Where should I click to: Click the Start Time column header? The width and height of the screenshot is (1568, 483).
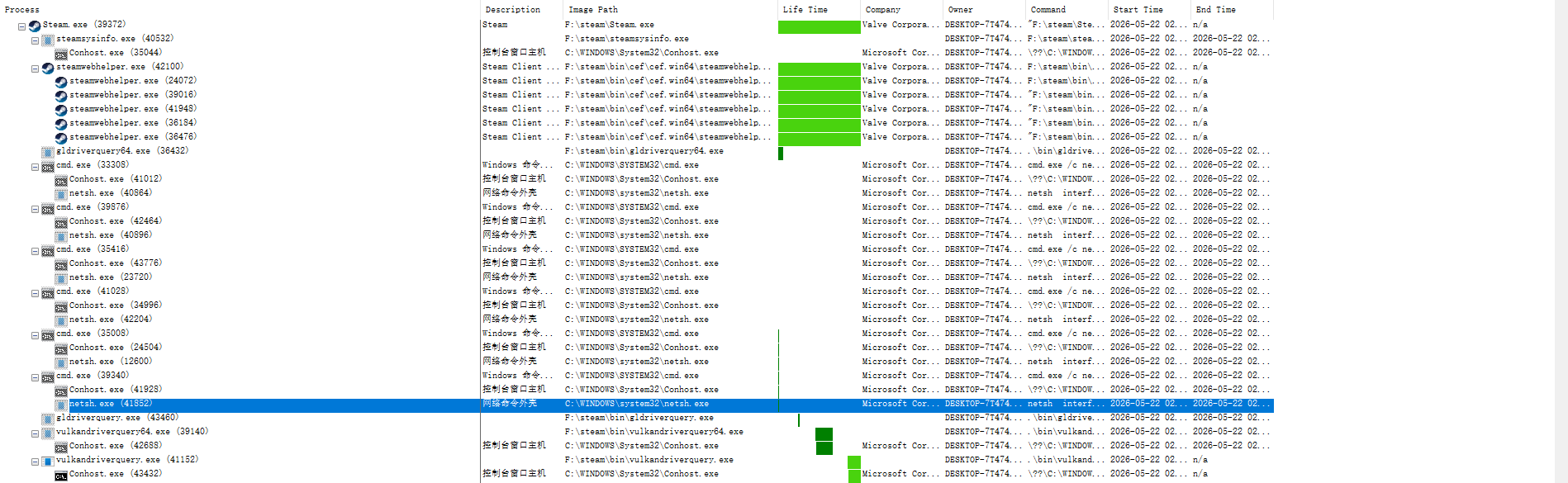pyautogui.click(x=1149, y=10)
